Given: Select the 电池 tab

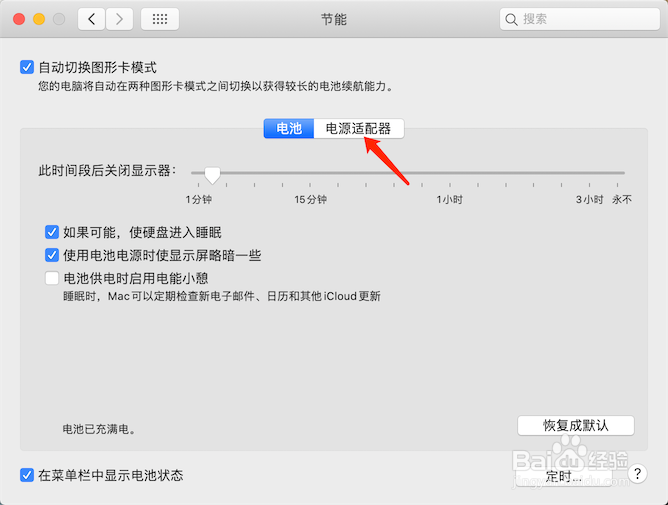Looking at the screenshot, I should coord(289,128).
